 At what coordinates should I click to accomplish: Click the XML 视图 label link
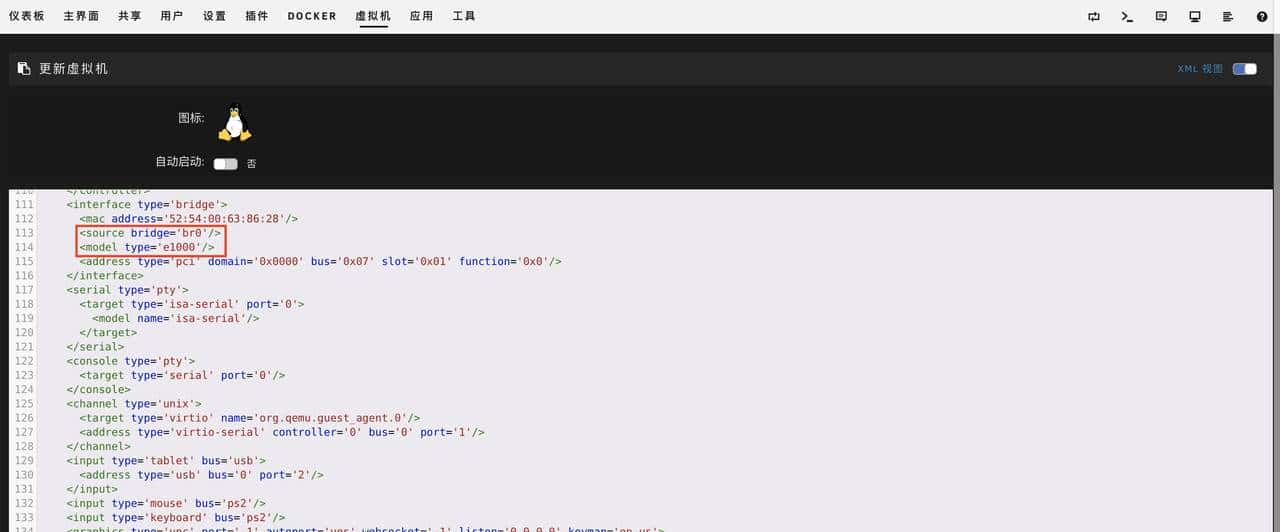[x=1200, y=69]
